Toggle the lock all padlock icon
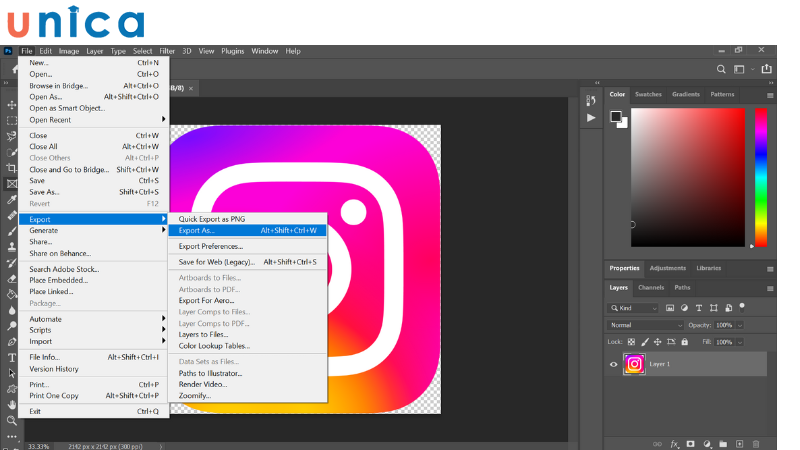 [686, 341]
